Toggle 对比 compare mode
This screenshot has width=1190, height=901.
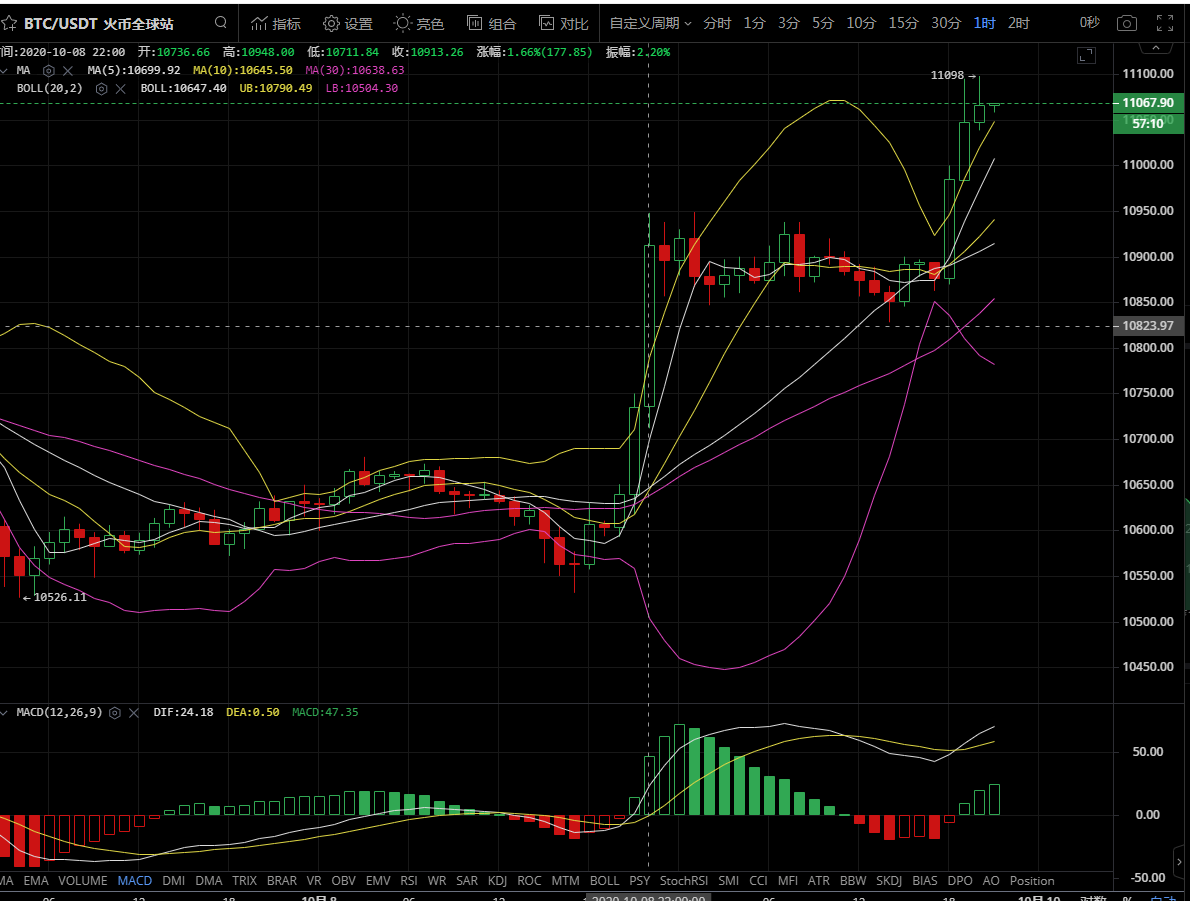(x=563, y=23)
